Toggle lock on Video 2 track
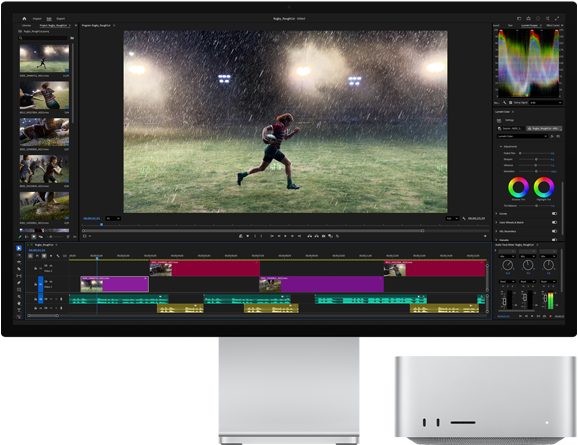This screenshot has height=445, width=578. (x=35, y=268)
